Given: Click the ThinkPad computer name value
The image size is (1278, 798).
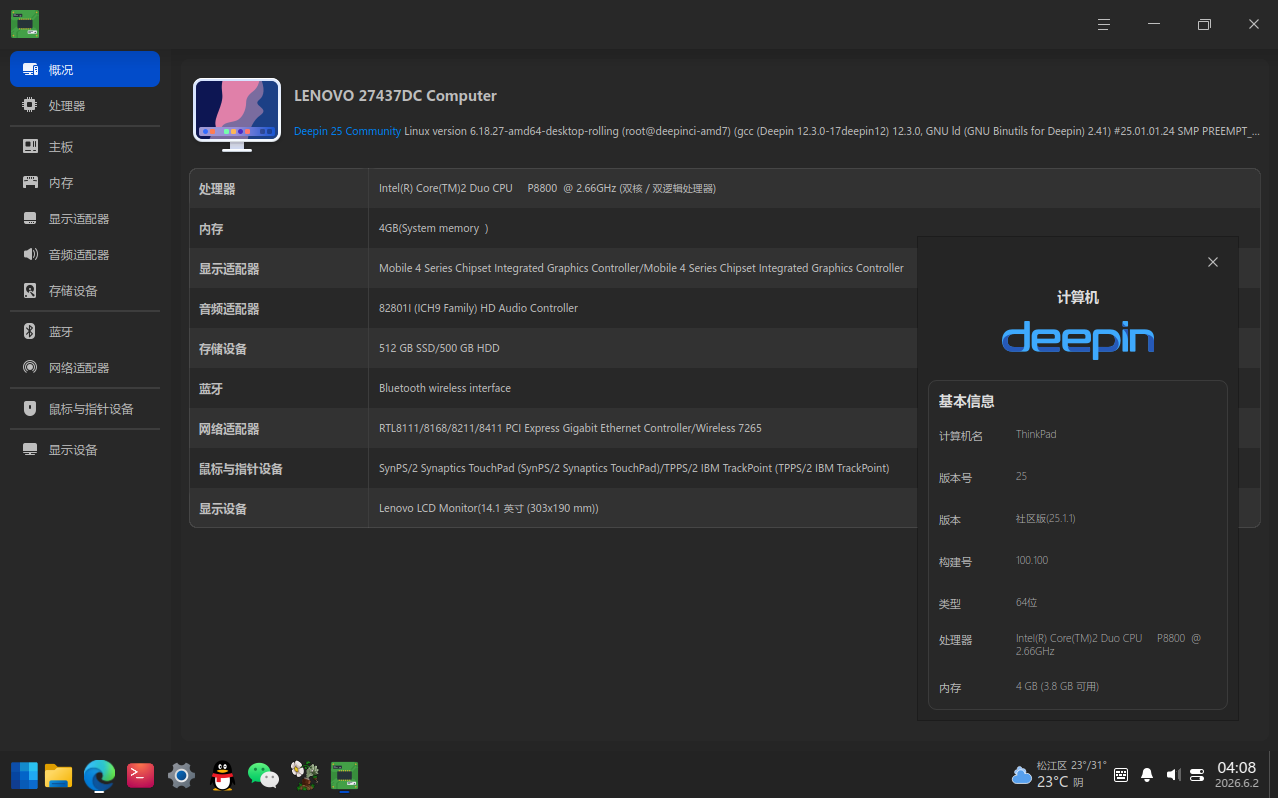Looking at the screenshot, I should [1036, 434].
